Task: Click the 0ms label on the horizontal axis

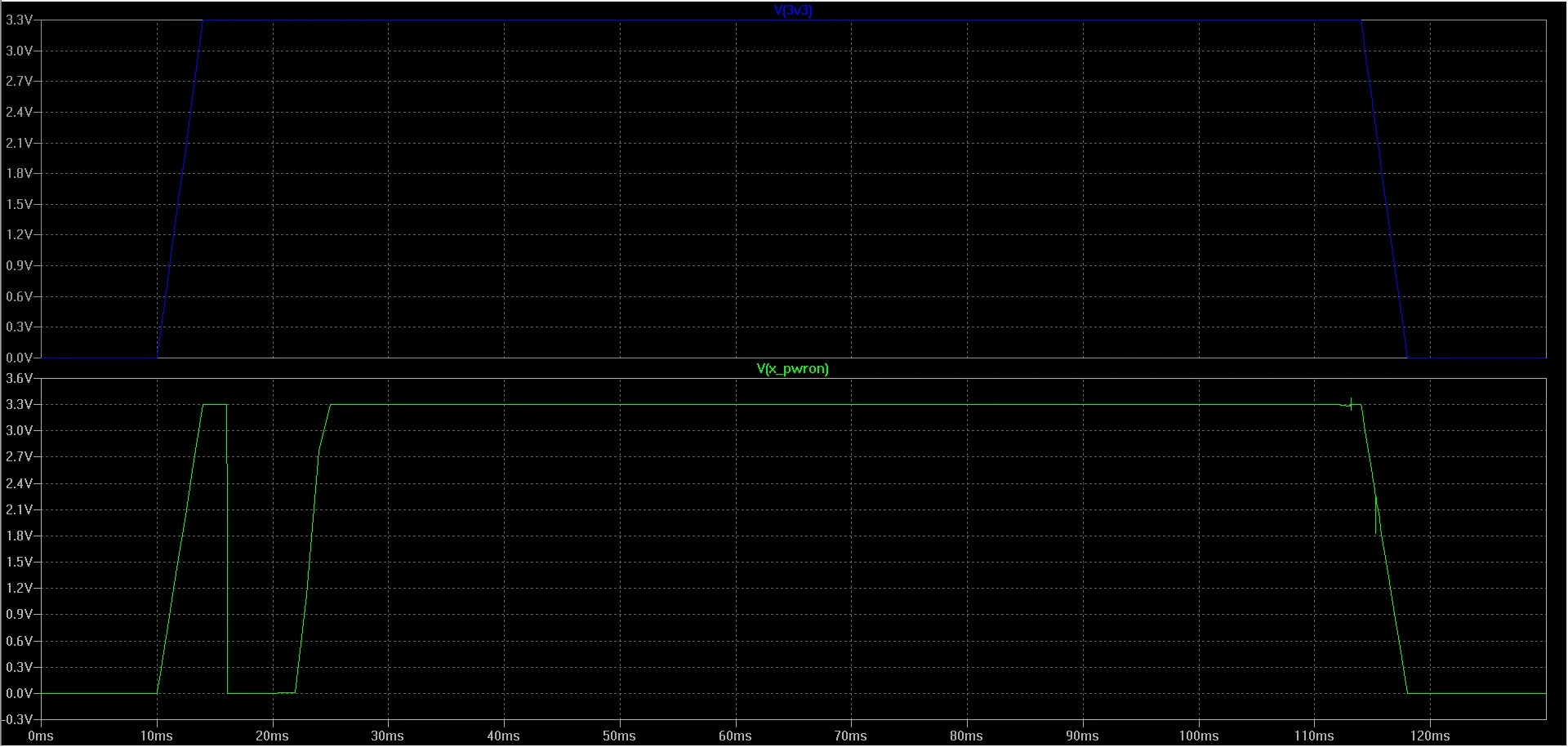Action: tap(40, 736)
